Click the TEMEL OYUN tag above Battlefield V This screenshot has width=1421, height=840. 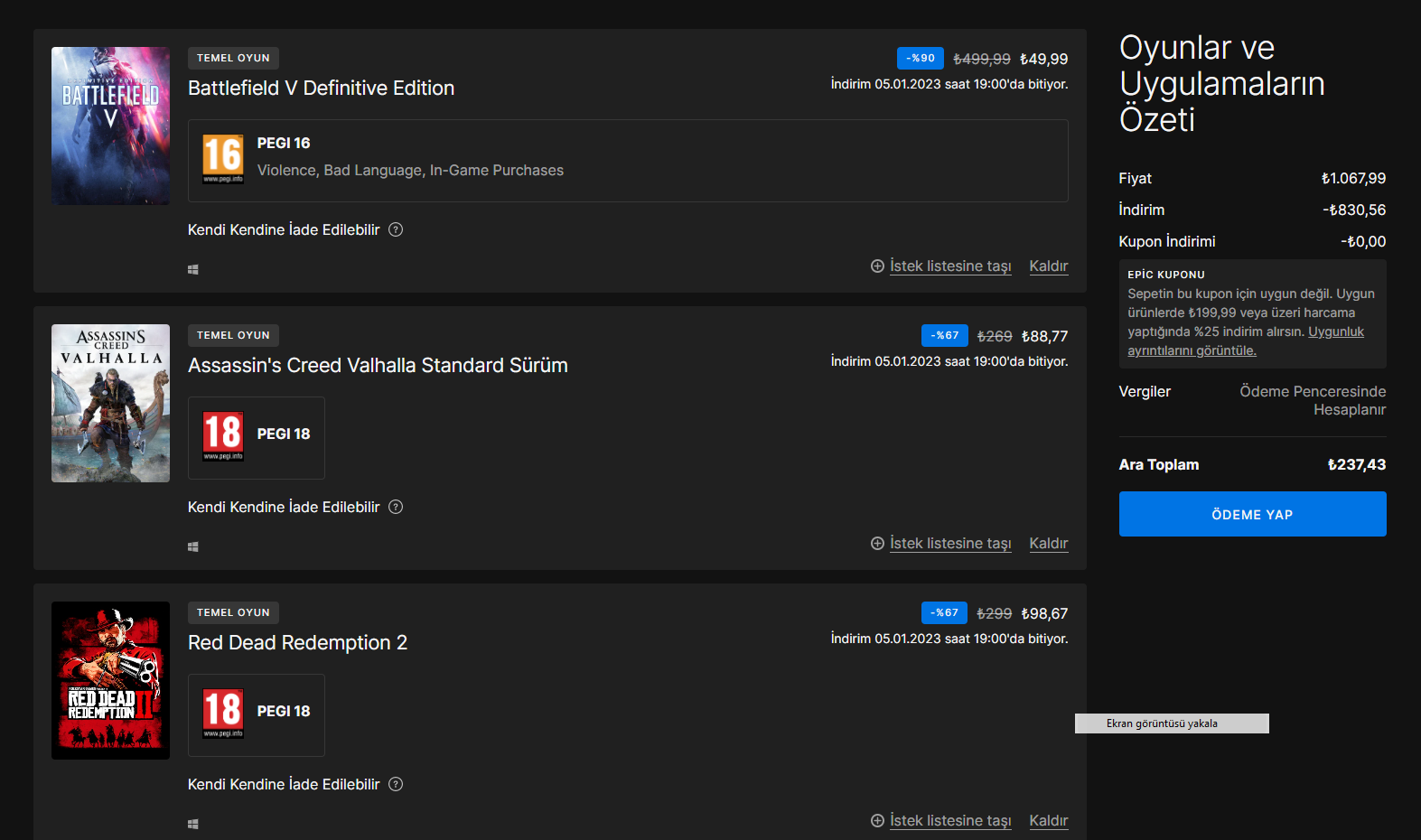[x=233, y=58]
